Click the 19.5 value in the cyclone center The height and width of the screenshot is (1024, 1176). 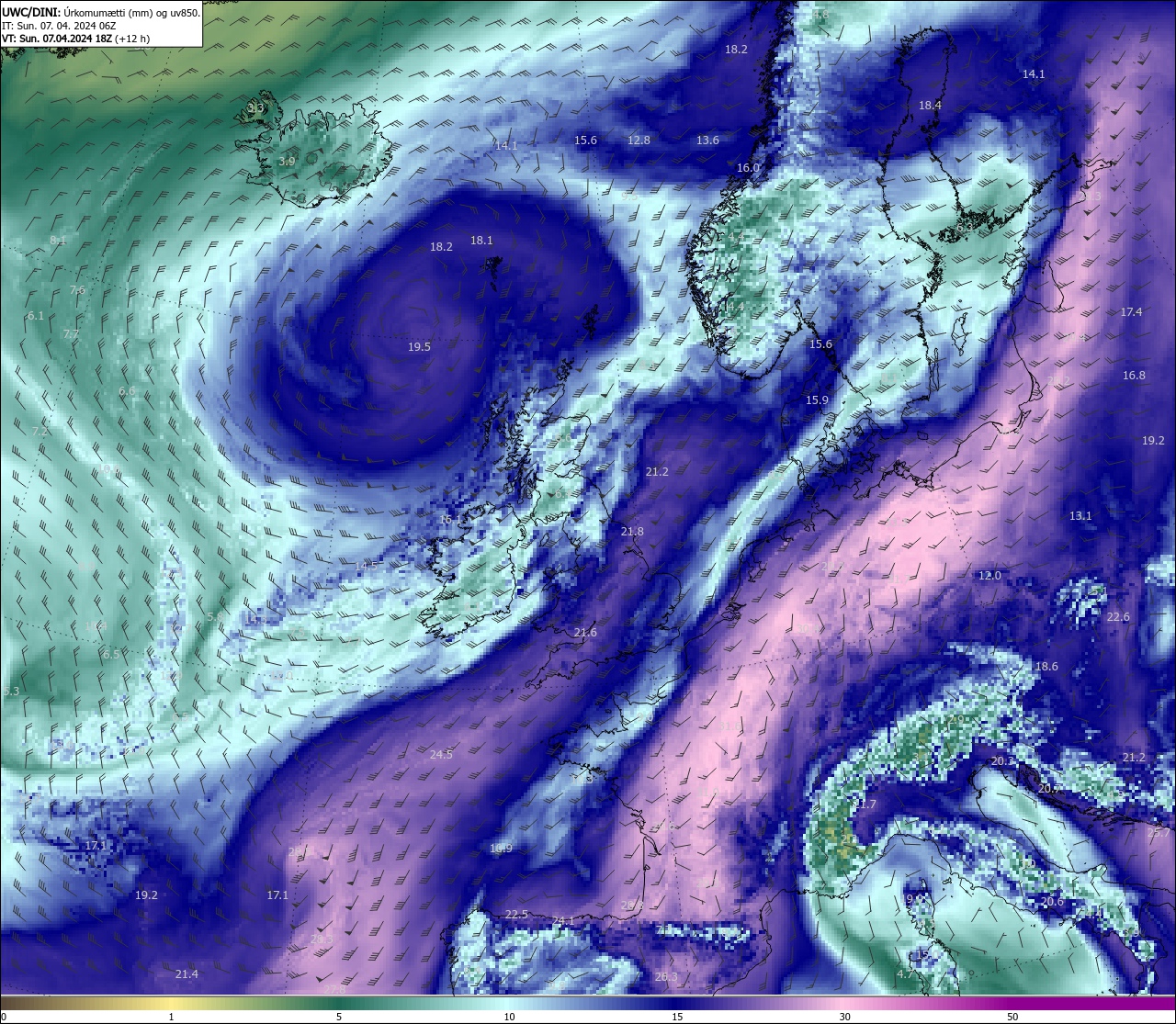click(x=419, y=347)
